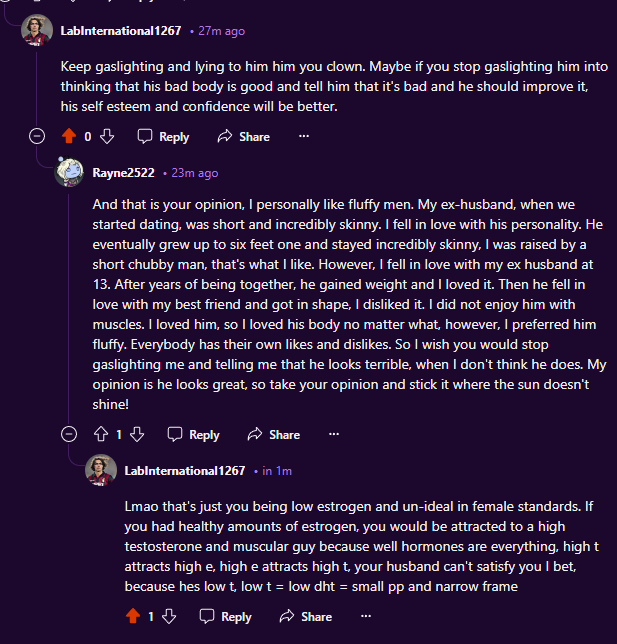Screen dimensions: 617x644
Task: Upvote LabInternational1267's first comment
Action: [69, 137]
